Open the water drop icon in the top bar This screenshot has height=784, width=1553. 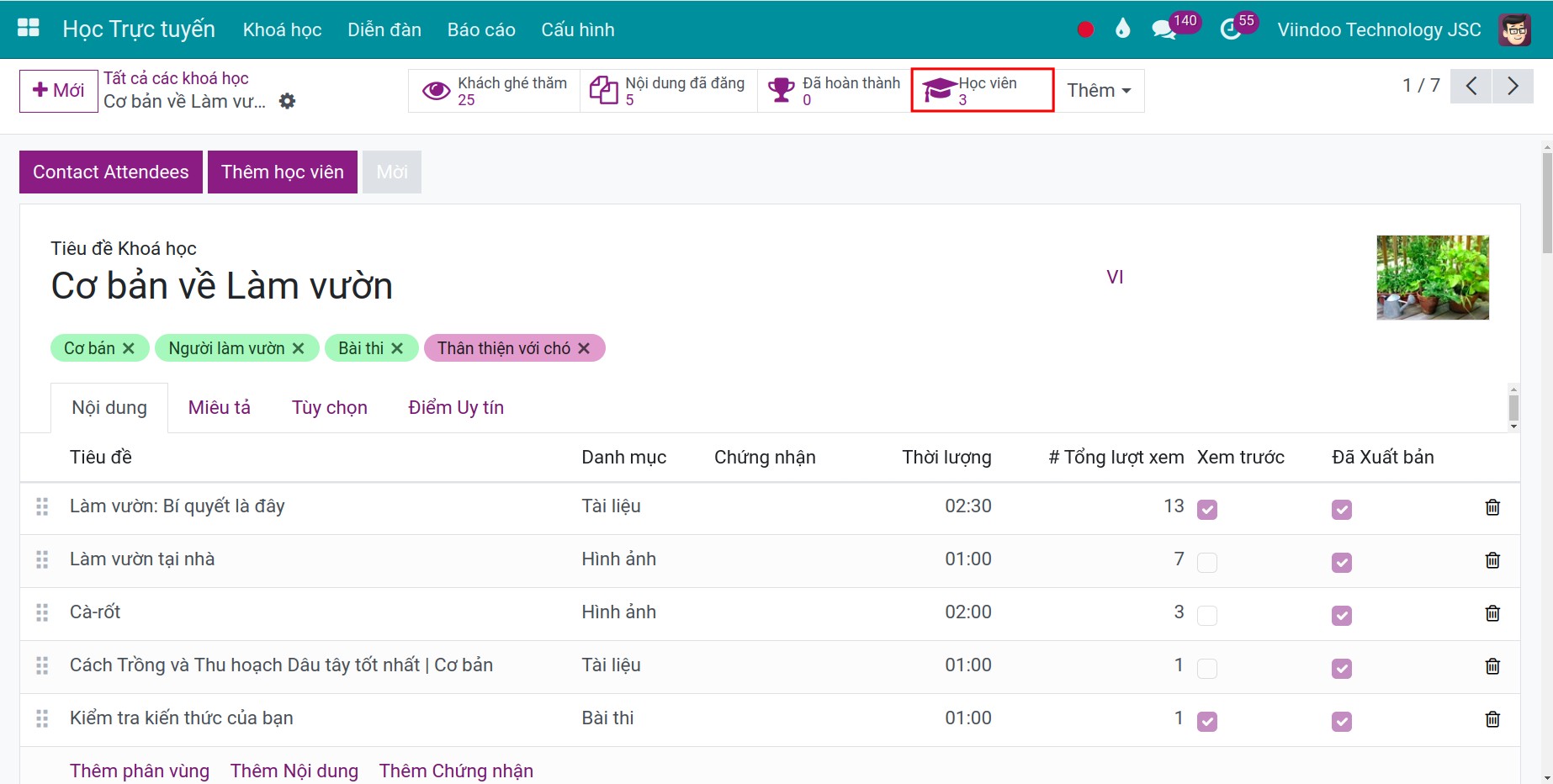[x=1122, y=29]
